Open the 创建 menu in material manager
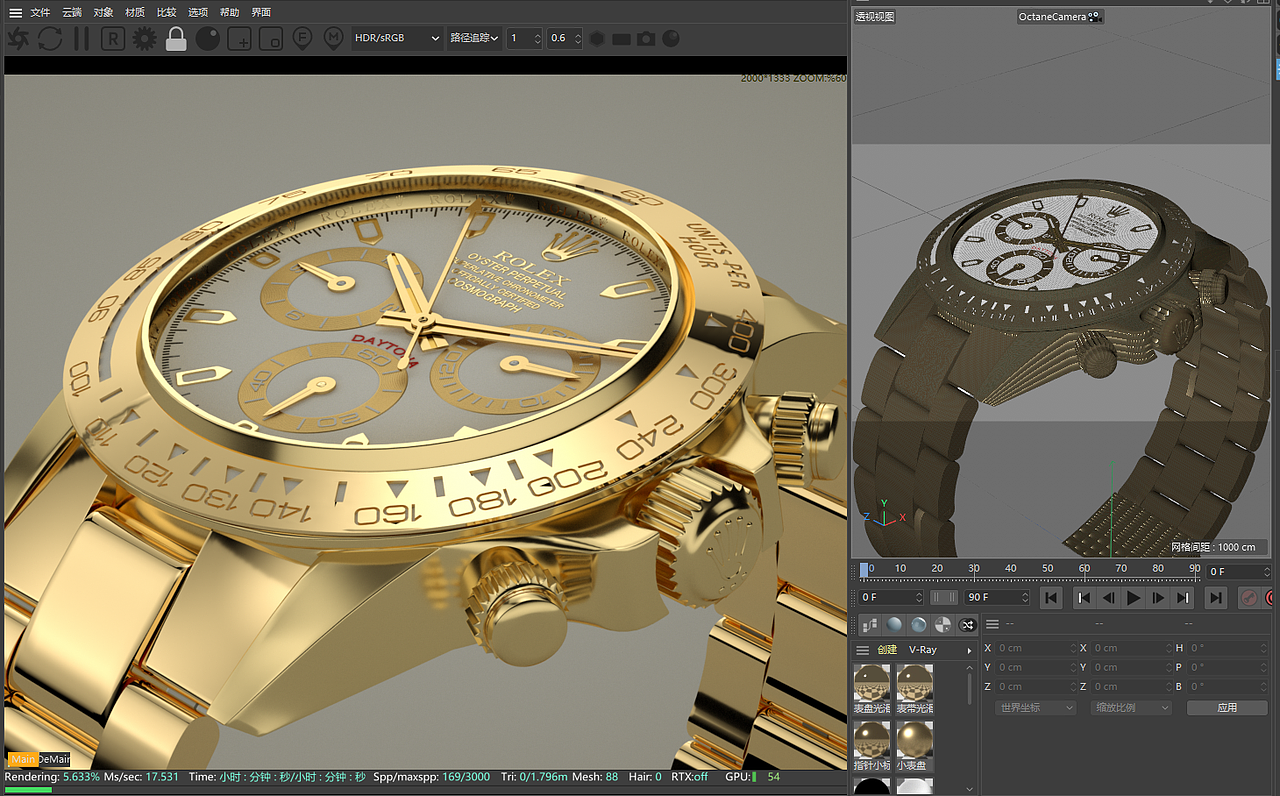Image resolution: width=1280 pixels, height=796 pixels. click(x=887, y=650)
